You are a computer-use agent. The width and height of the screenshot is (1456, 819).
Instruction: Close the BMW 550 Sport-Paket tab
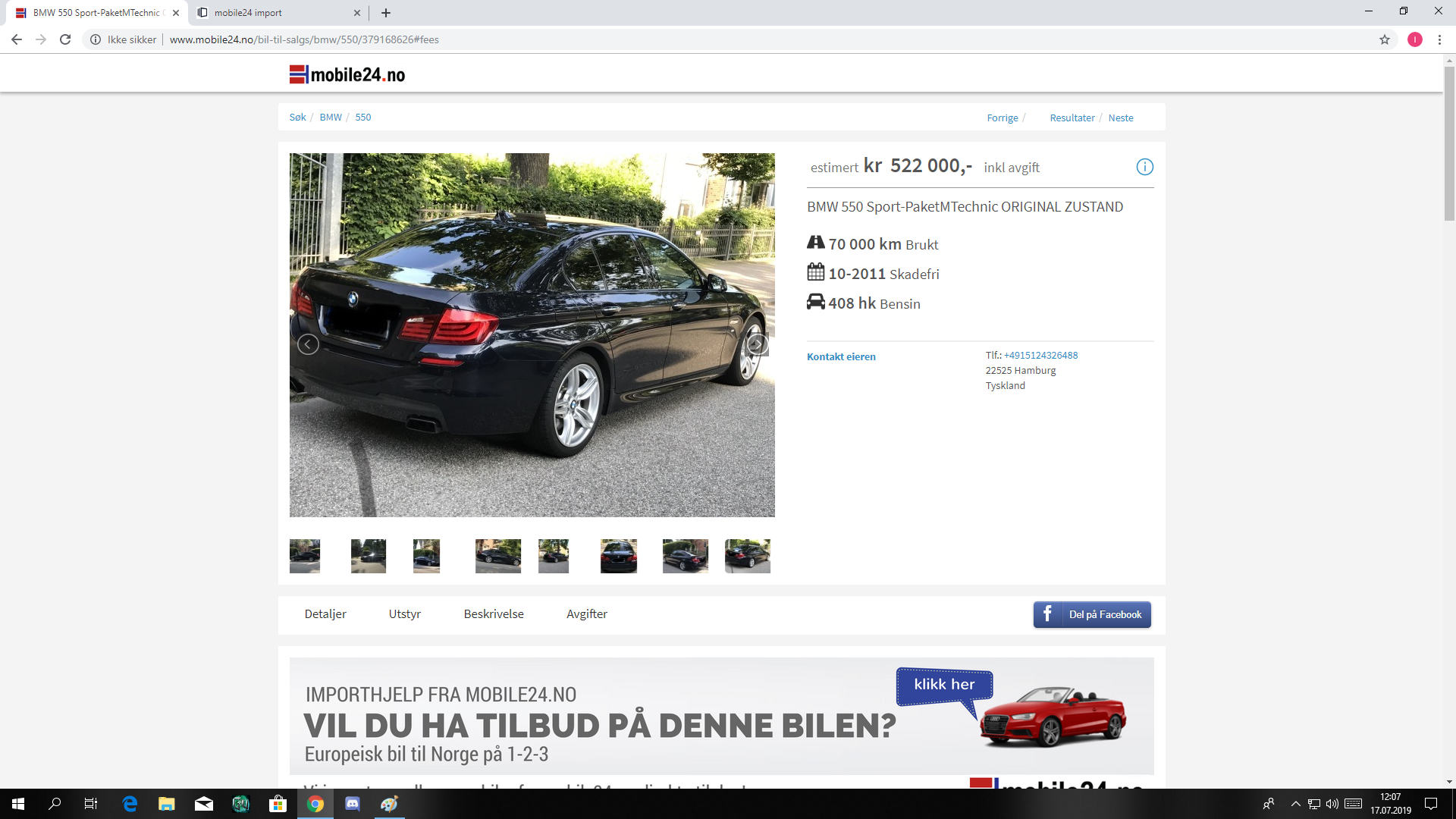tap(176, 13)
